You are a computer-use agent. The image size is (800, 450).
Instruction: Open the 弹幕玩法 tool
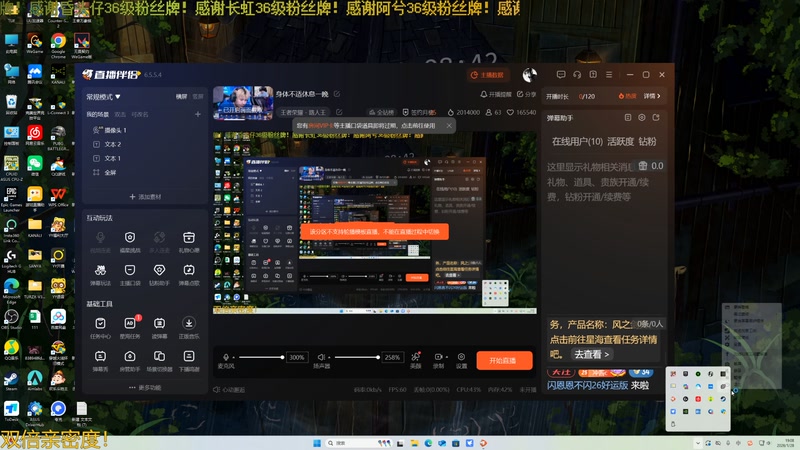point(101,274)
